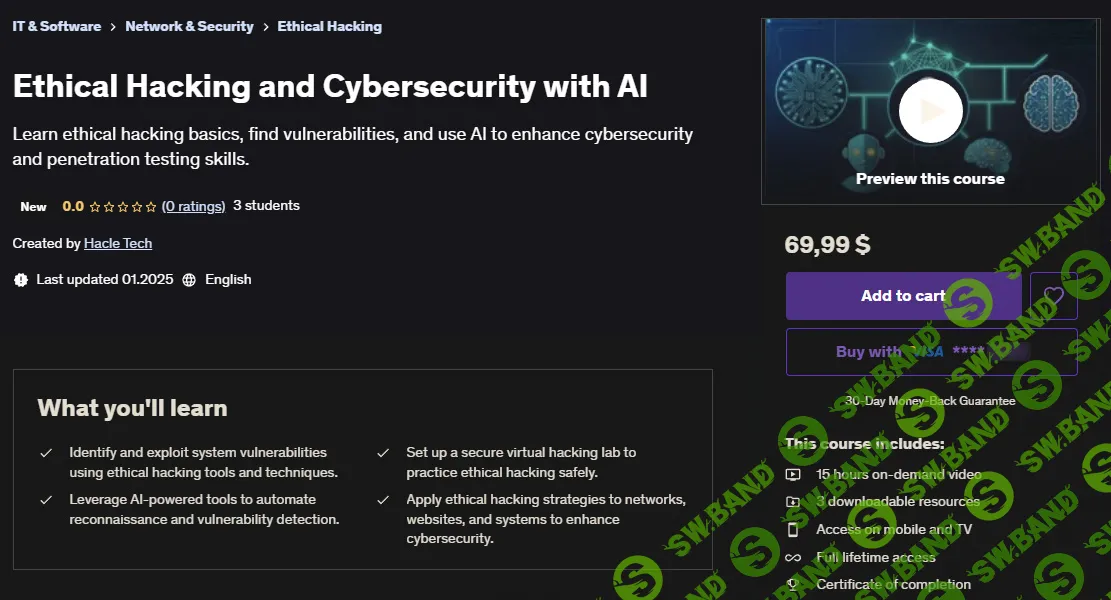1111x600 pixels.
Task: Visit the Hacle Tech instructor profile
Action: (x=117, y=243)
